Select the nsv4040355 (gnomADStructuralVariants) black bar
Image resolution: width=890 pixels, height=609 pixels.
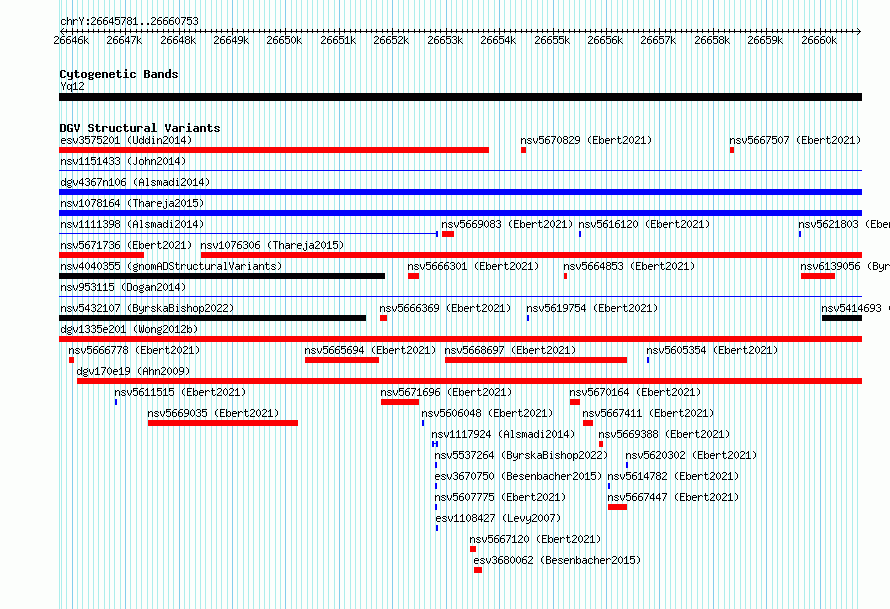coord(222,276)
